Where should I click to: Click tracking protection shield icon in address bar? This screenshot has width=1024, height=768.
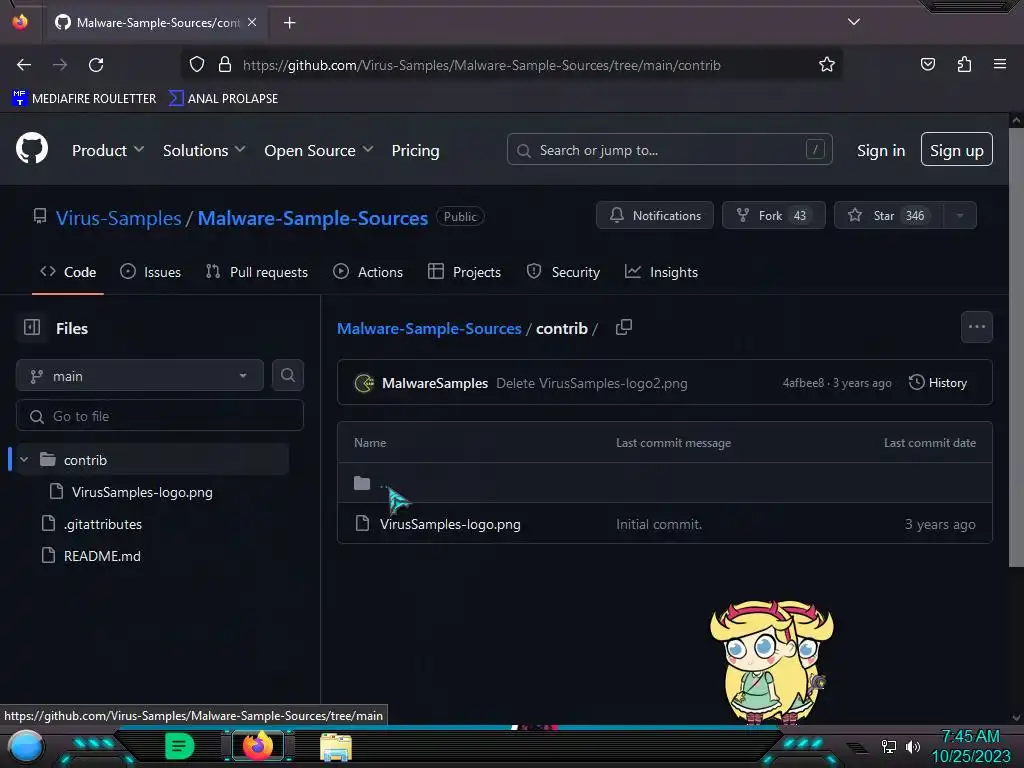coord(197,65)
